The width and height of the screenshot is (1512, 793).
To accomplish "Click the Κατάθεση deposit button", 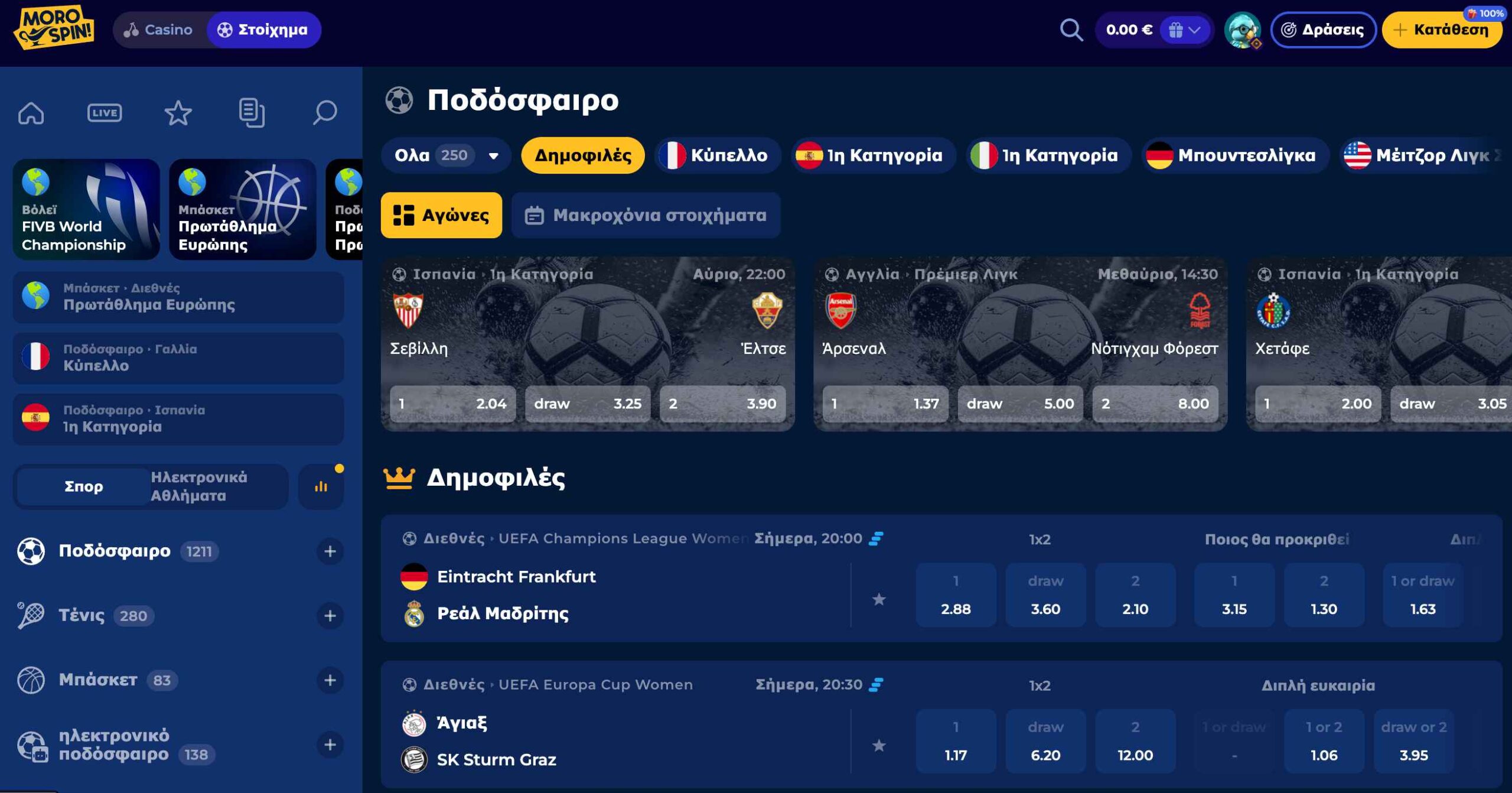I will (1441, 30).
